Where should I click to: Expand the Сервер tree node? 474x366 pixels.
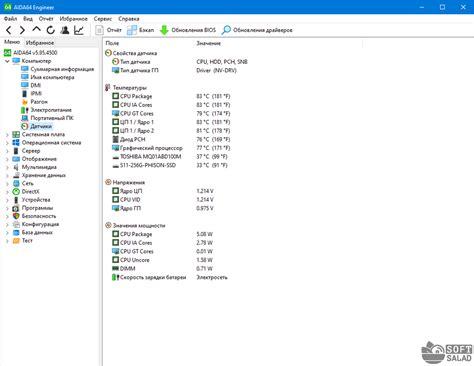click(7, 151)
